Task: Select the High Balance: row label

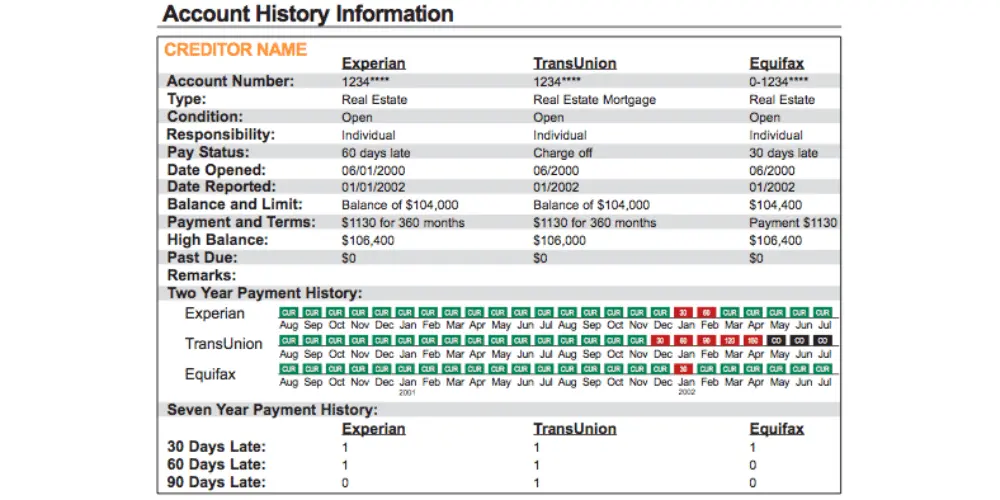Action: [217, 240]
